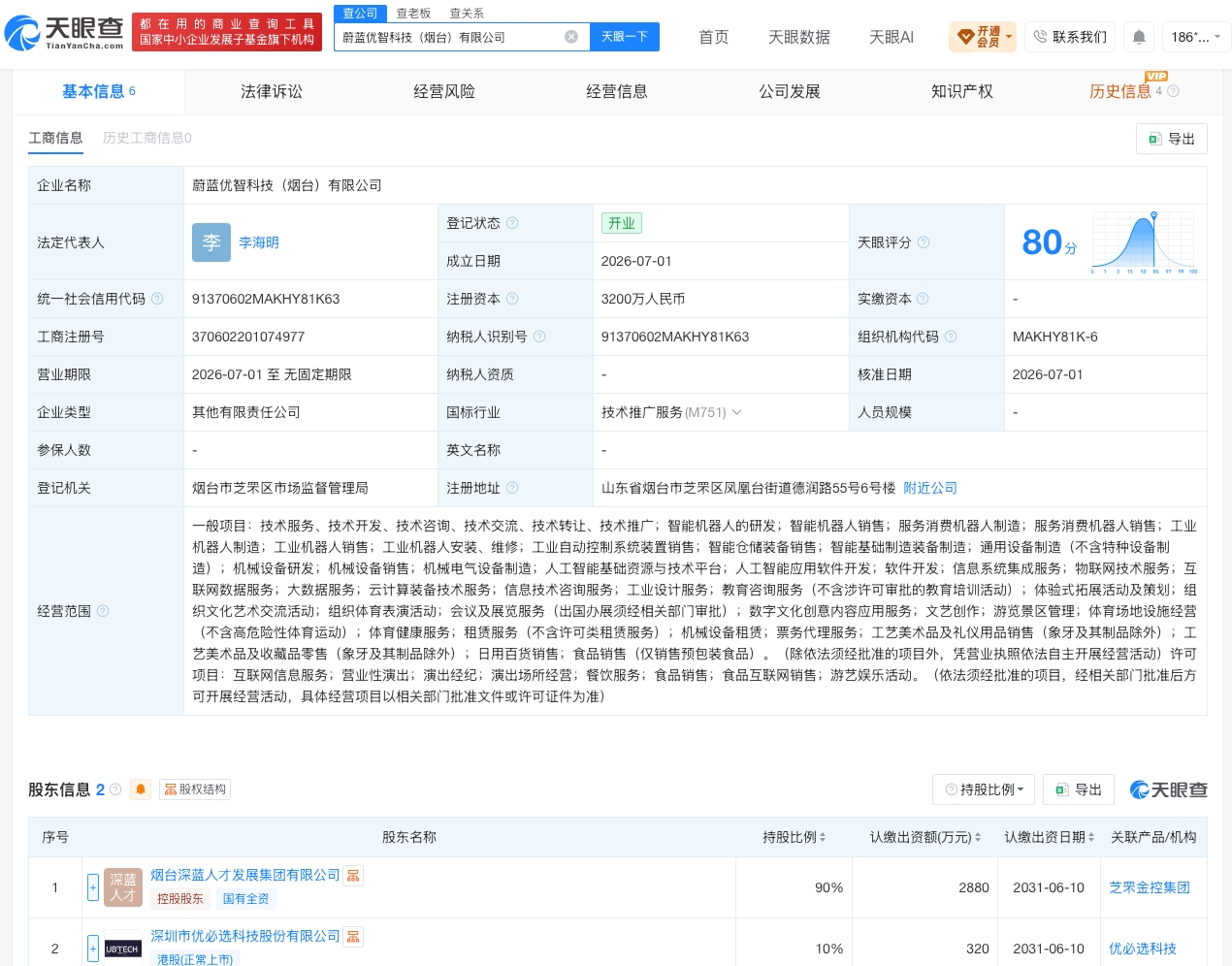This screenshot has height=966, width=1232.
Task: Open the 持股比例 dropdown filter
Action: pyautogui.click(x=984, y=789)
